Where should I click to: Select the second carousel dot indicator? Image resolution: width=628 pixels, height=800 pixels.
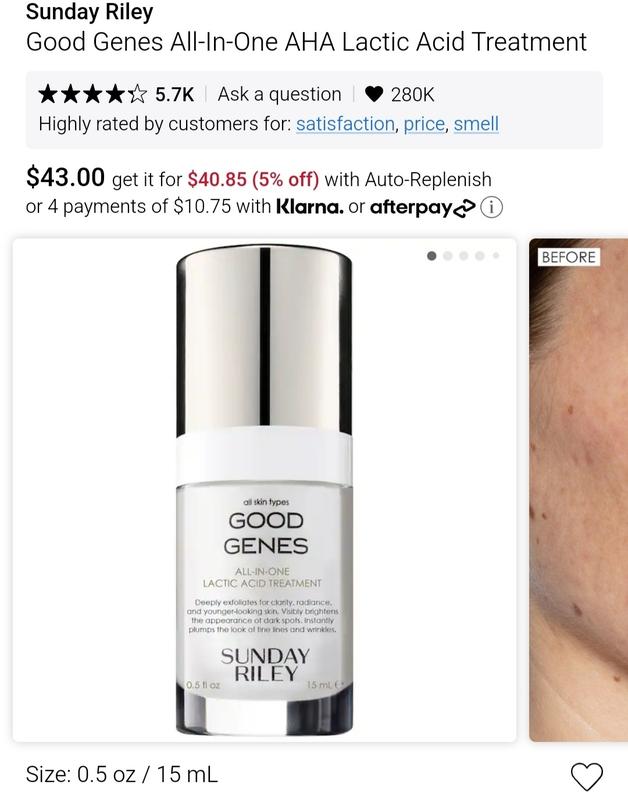448,256
